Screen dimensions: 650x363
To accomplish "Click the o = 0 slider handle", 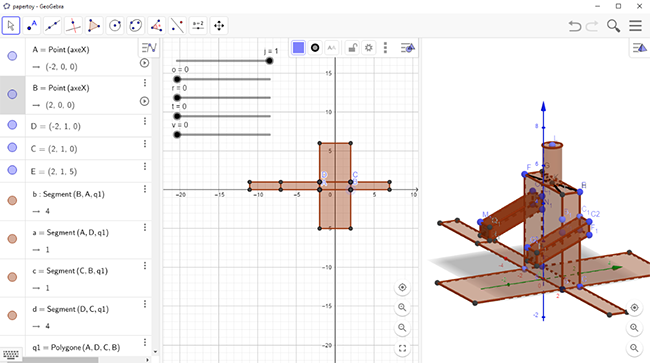I will pyautogui.click(x=177, y=79).
